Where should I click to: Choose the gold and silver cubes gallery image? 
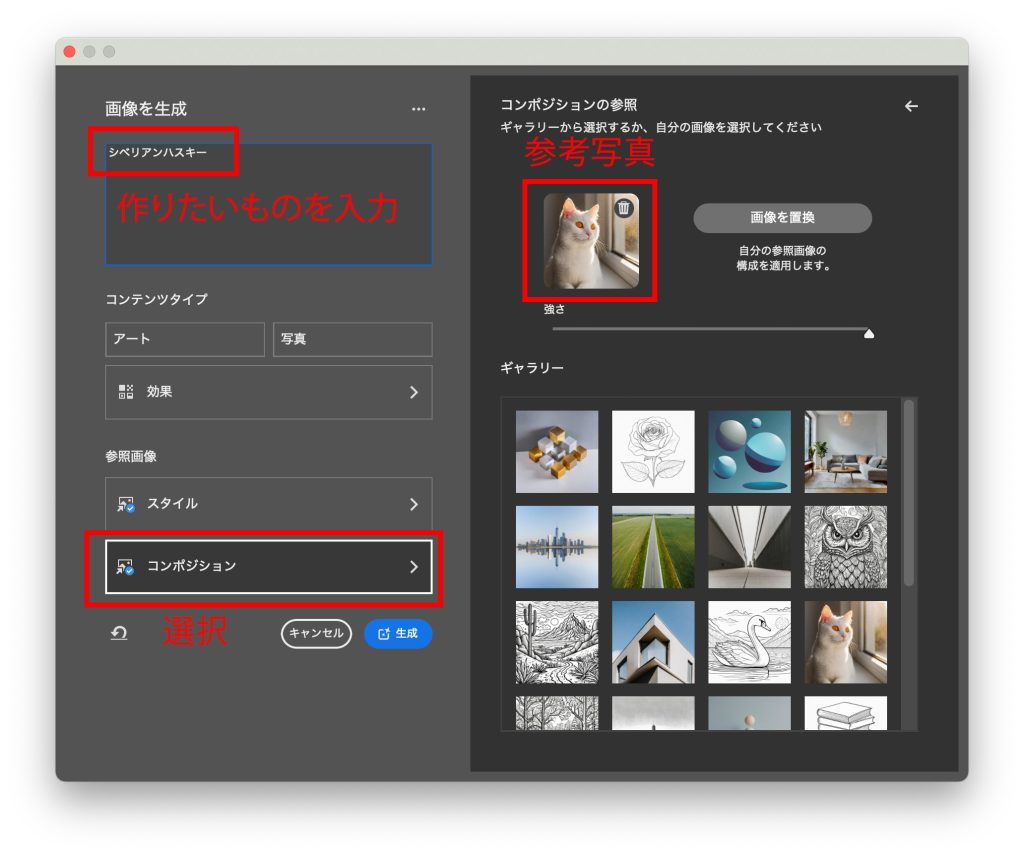(556, 451)
